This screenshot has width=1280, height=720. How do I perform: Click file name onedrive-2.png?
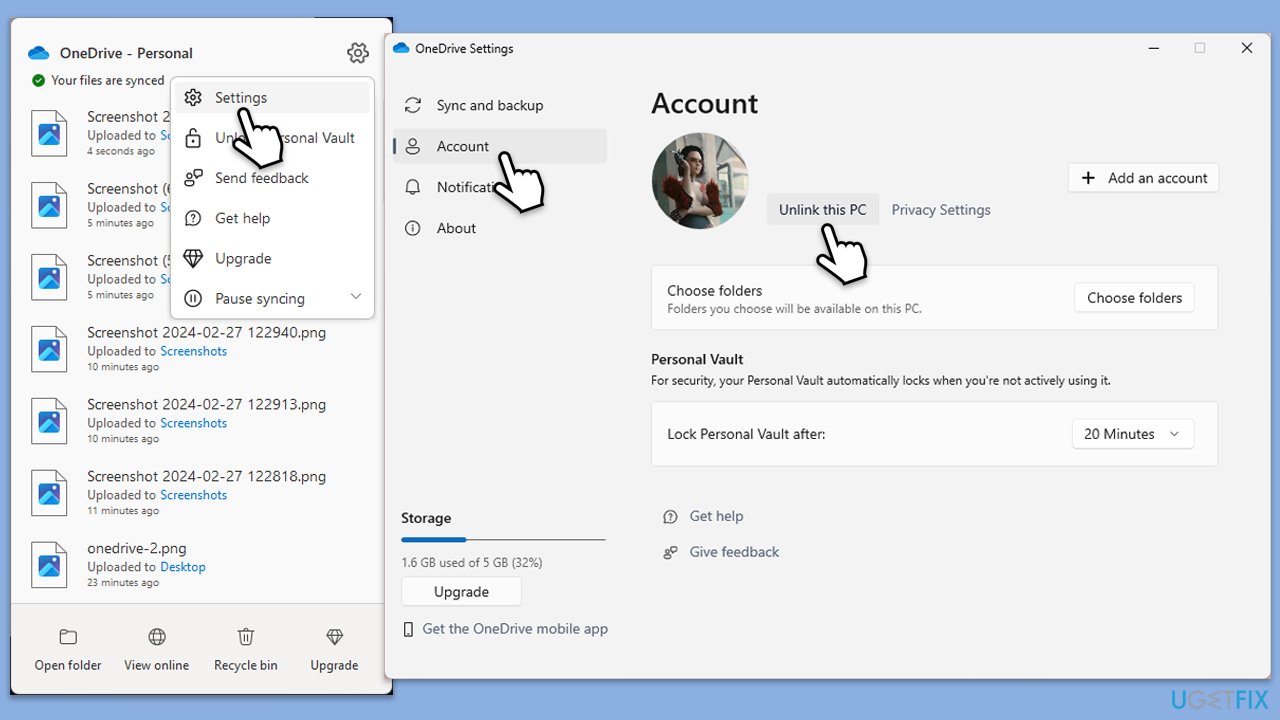pyautogui.click(x=137, y=548)
